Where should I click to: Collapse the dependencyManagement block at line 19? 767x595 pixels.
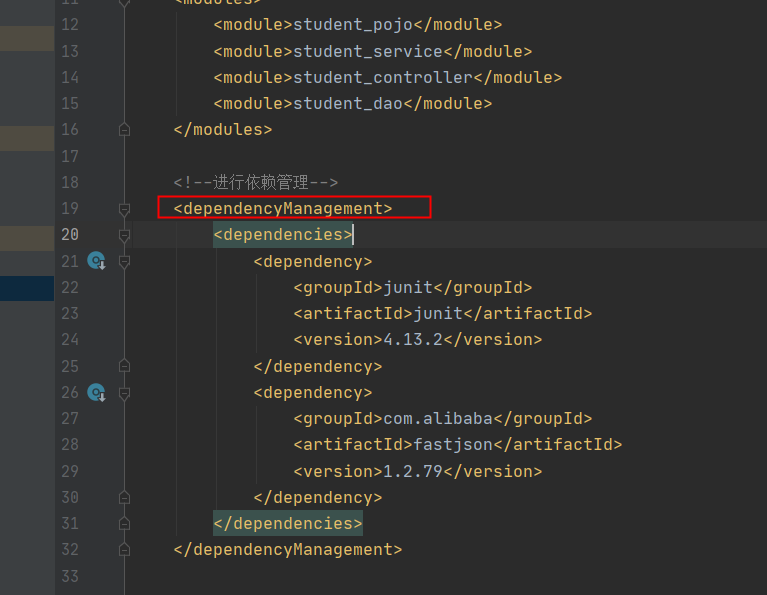(x=124, y=209)
